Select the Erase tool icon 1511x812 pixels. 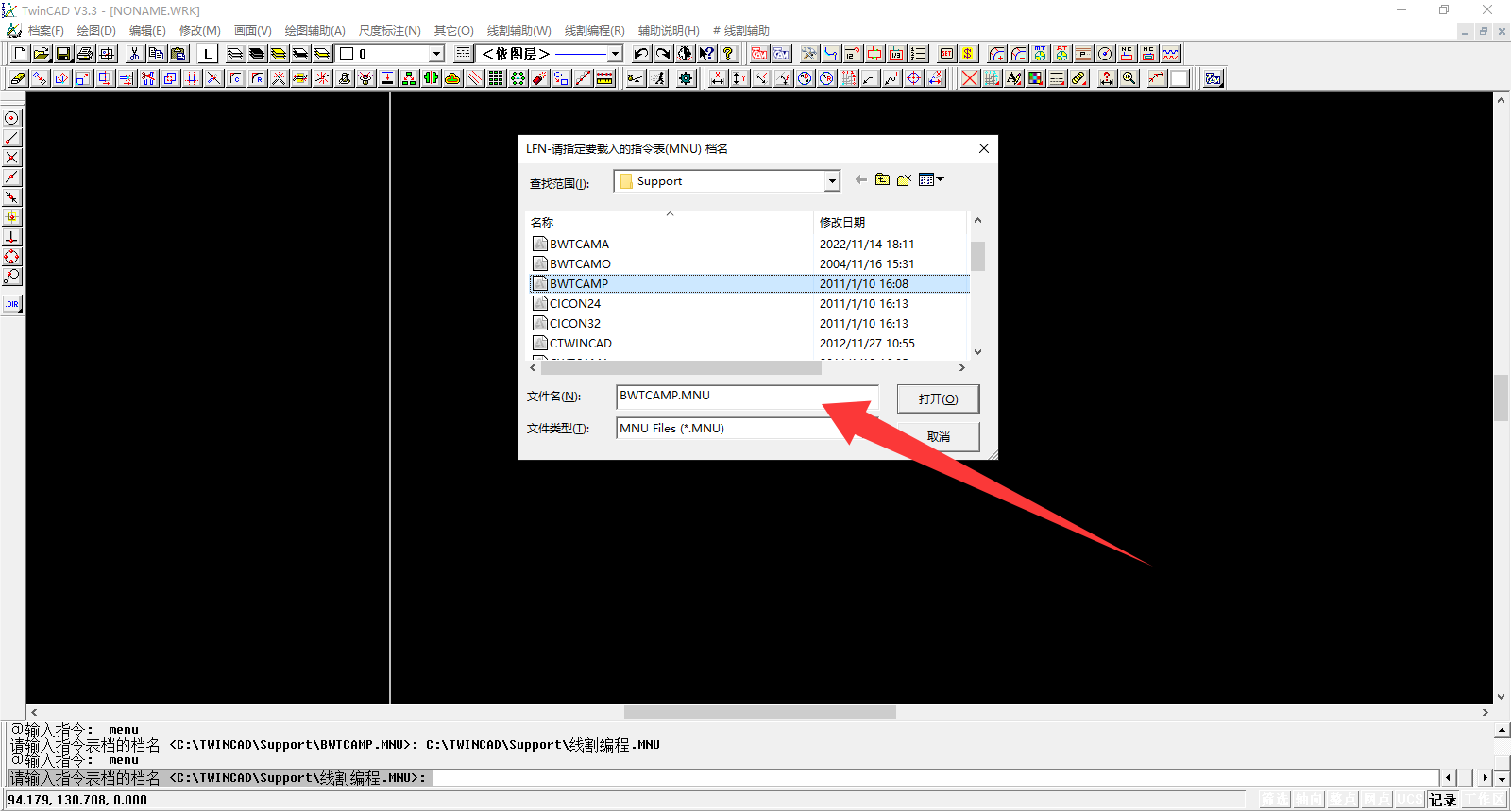point(17,78)
